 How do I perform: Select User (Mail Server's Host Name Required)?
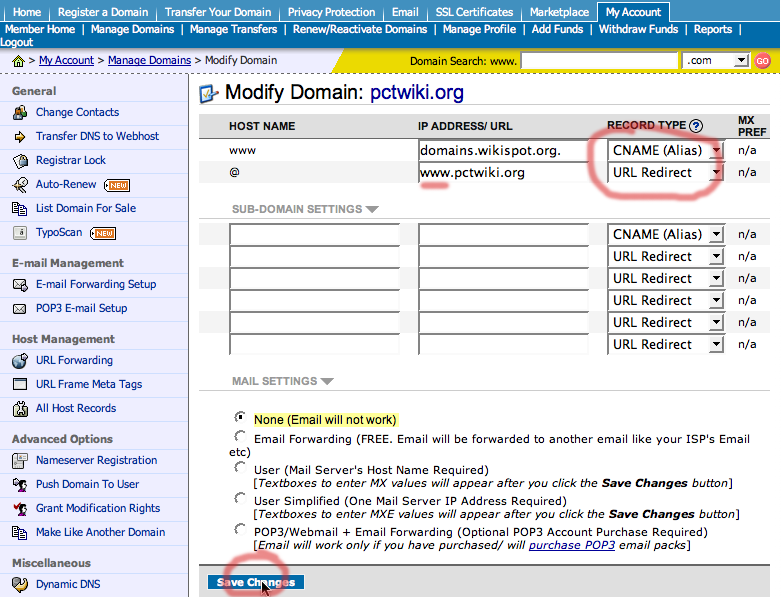point(240,468)
